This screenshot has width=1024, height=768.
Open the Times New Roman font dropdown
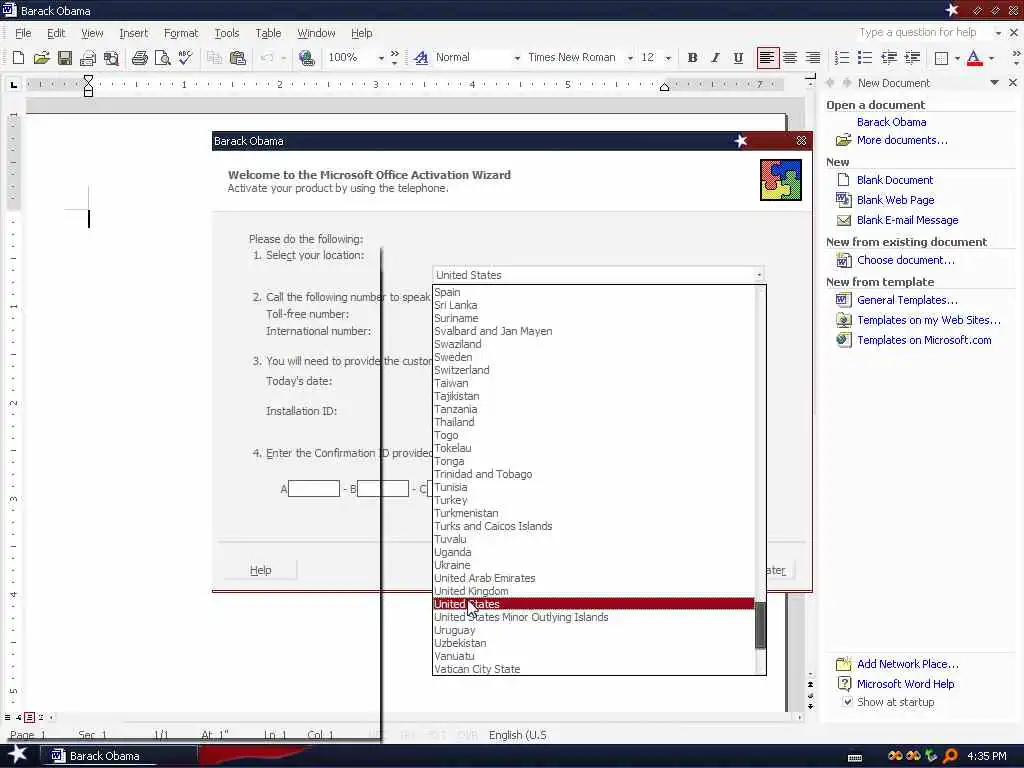pyautogui.click(x=630, y=58)
